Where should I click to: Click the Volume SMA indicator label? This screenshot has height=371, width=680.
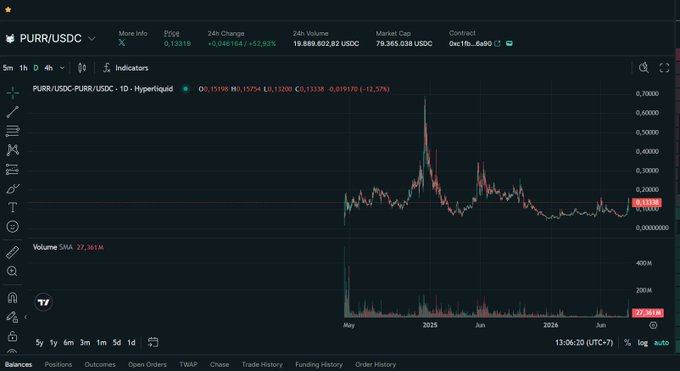click(x=52, y=247)
